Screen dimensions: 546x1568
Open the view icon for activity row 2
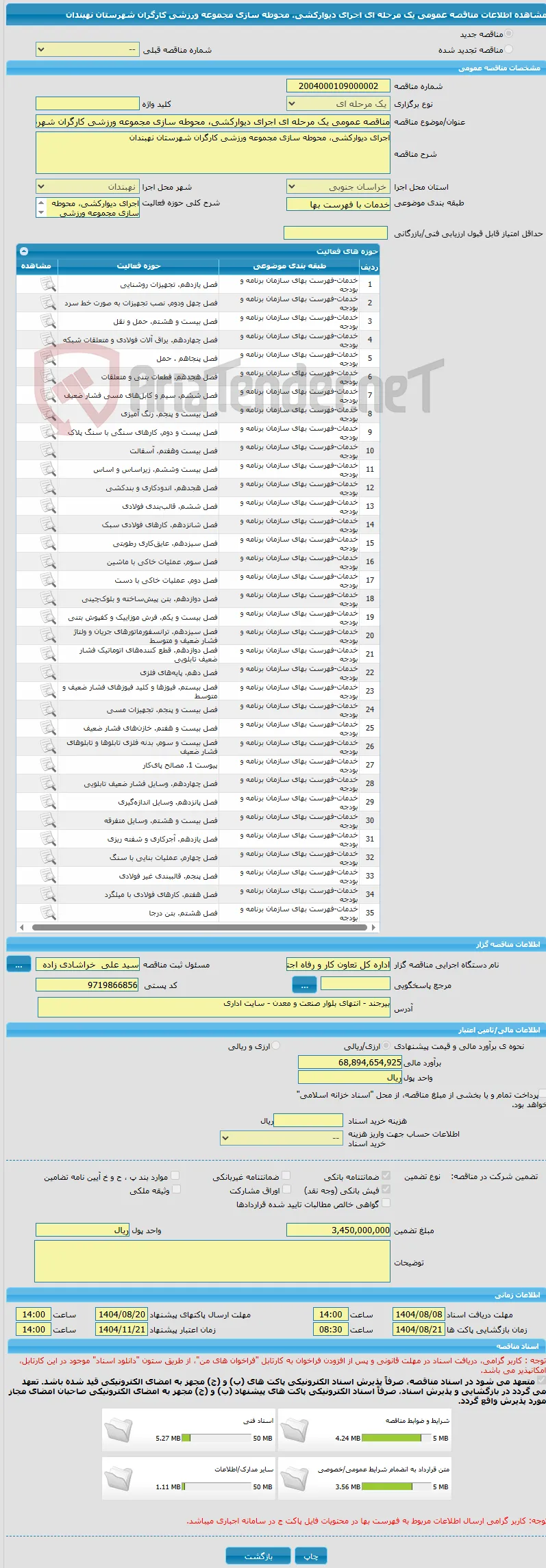48,303
